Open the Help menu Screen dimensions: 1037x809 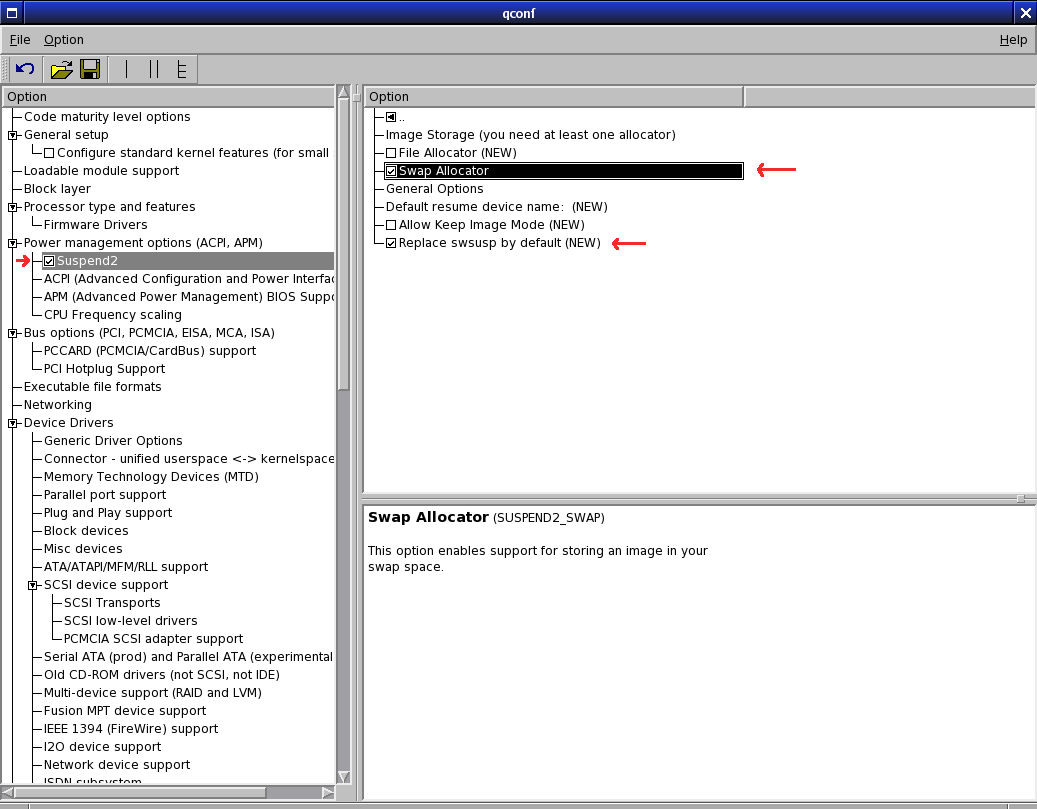[1013, 40]
